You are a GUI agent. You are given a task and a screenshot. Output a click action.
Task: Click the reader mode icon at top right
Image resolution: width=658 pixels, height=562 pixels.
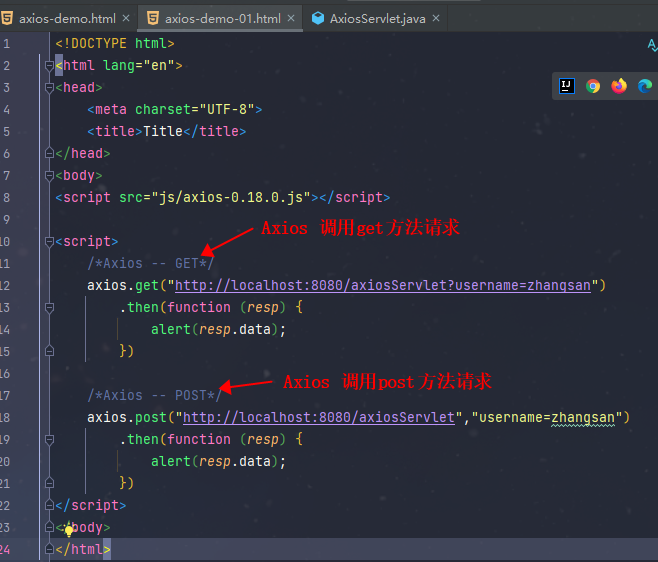(652, 44)
